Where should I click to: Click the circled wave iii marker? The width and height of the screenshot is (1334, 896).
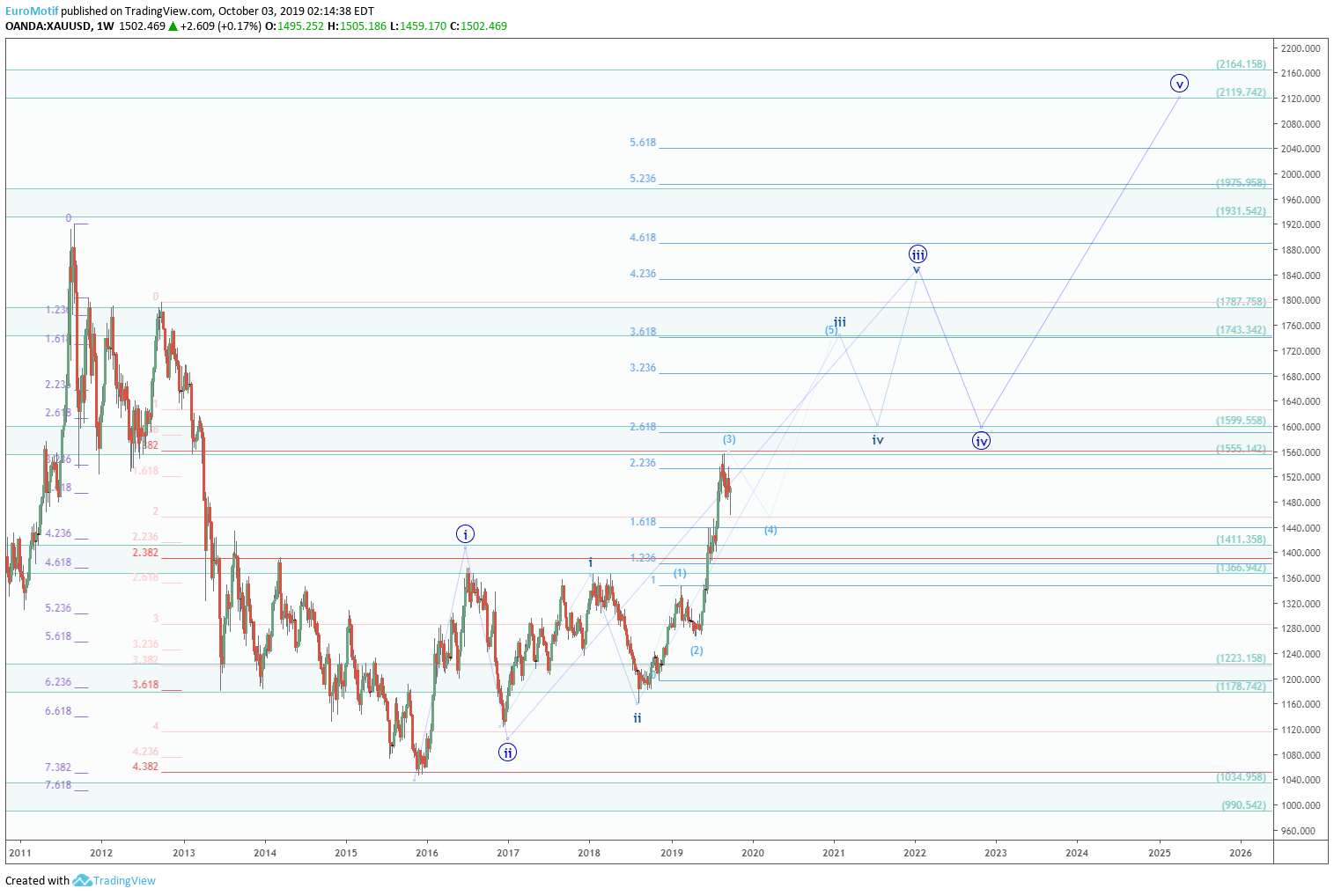coord(918,254)
